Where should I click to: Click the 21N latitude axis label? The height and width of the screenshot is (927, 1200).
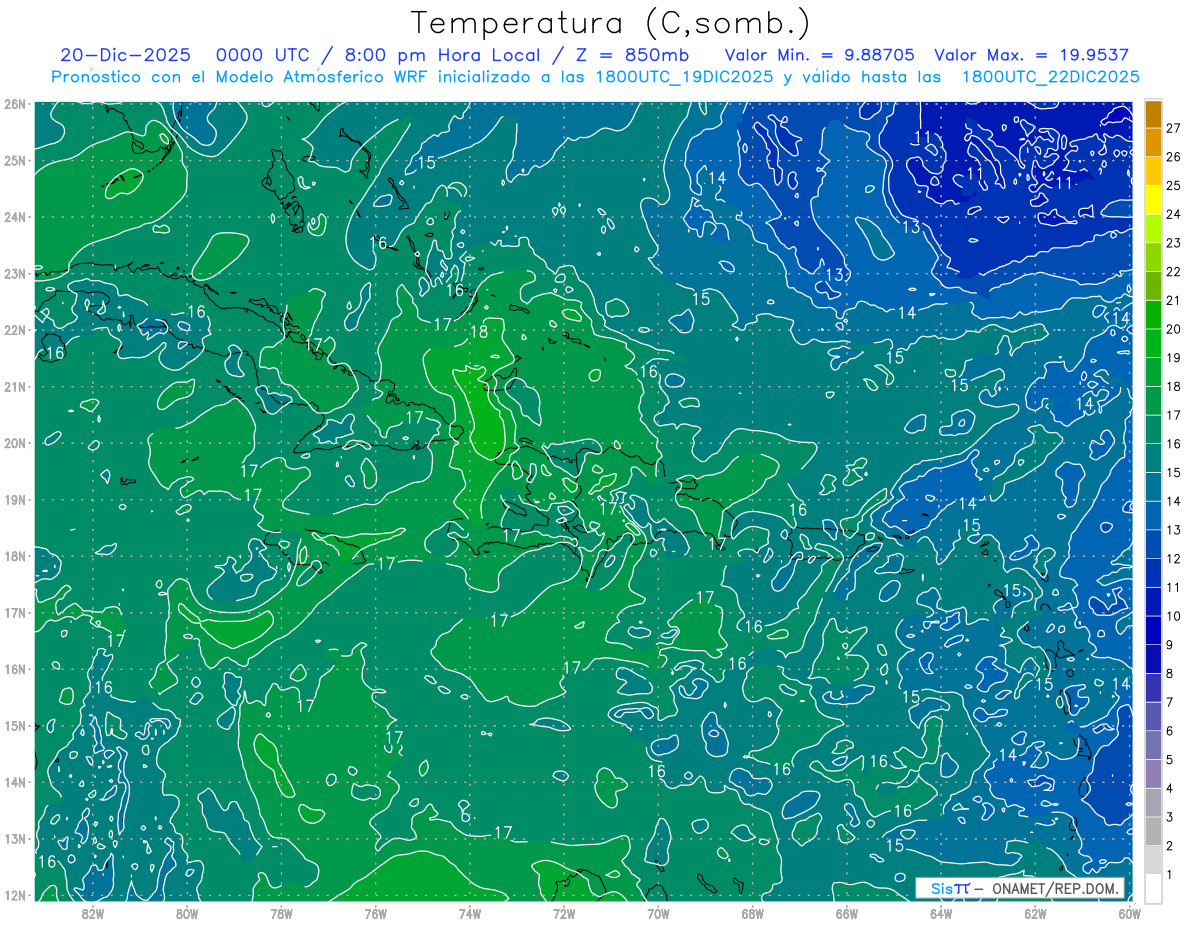tap(15, 387)
